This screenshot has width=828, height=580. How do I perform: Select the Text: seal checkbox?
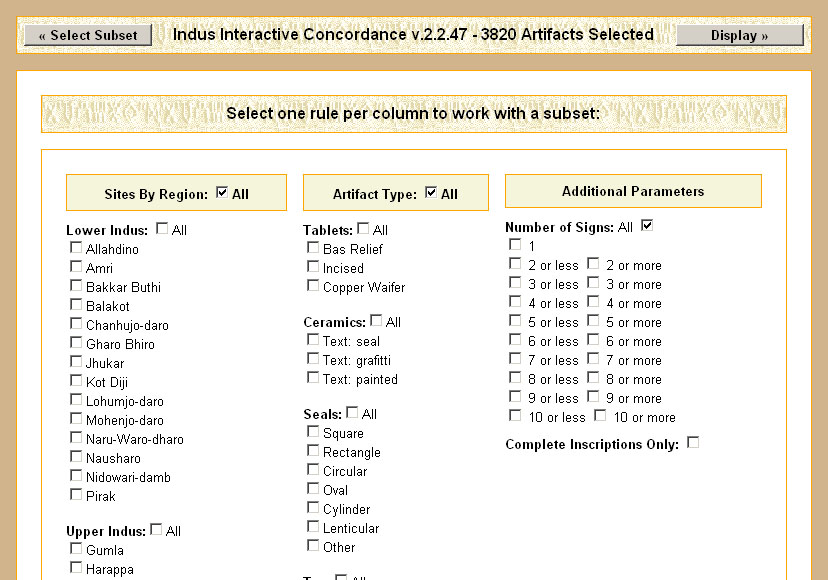(x=313, y=339)
